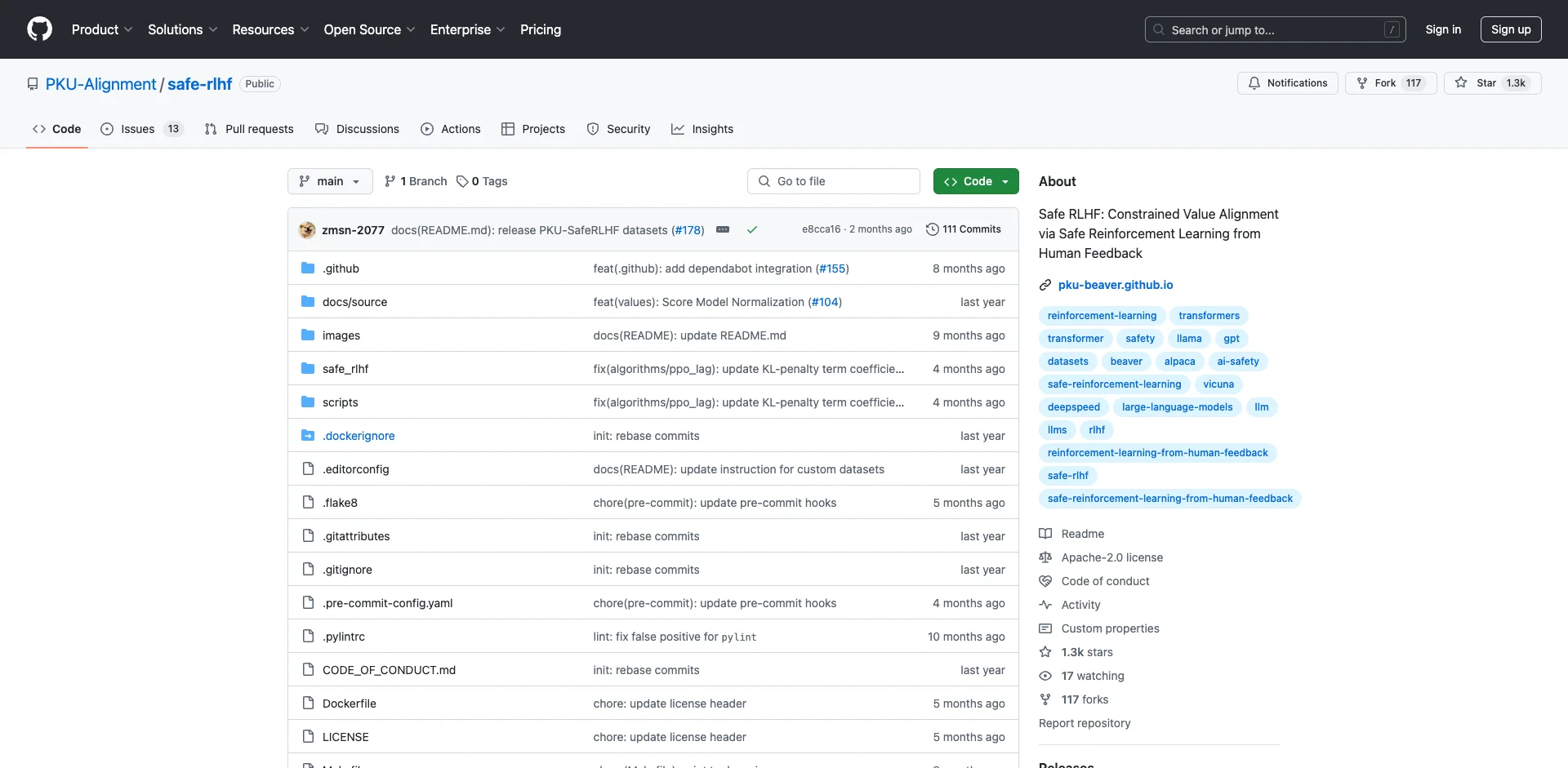Open Custom properties in About section
The height and width of the screenshot is (768, 1568).
click(x=1110, y=628)
